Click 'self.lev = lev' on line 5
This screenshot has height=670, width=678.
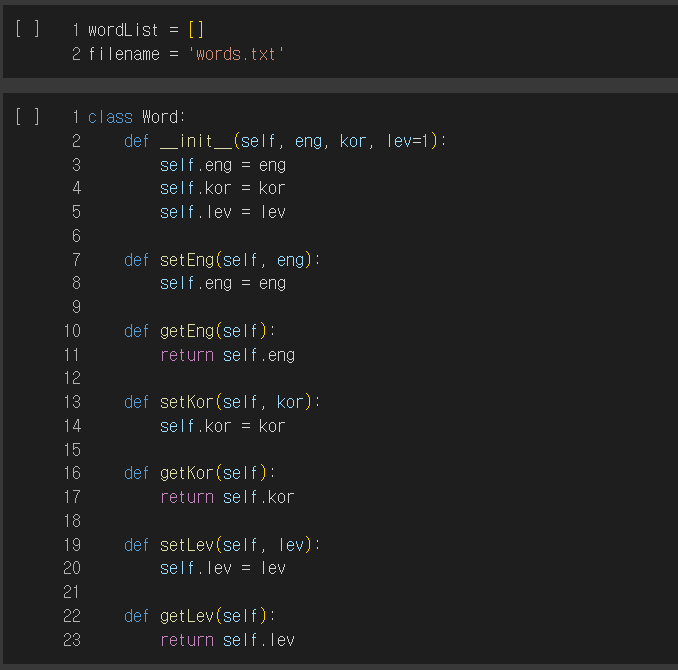tap(223, 212)
